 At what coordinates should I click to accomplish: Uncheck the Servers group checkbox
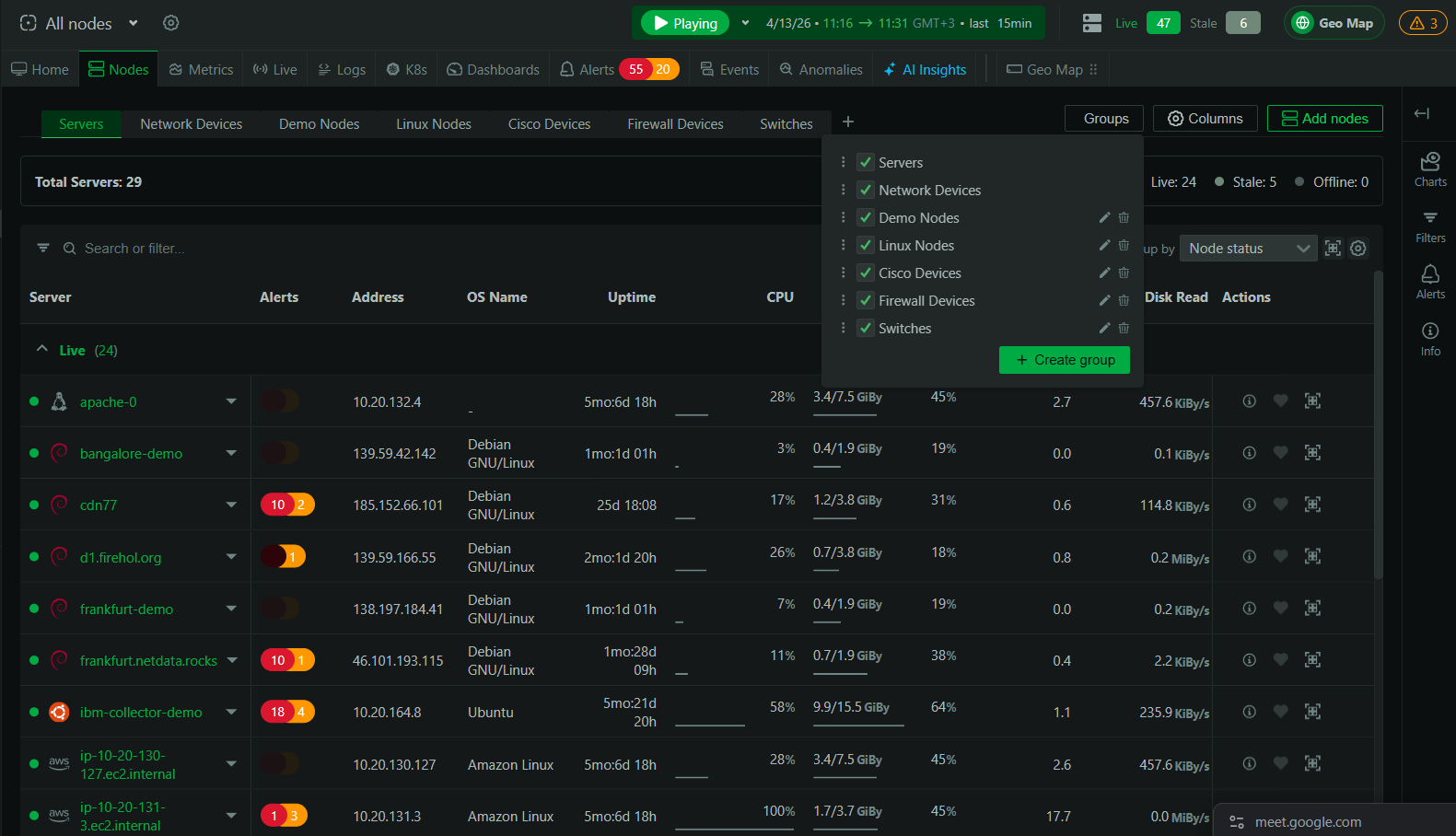click(866, 163)
